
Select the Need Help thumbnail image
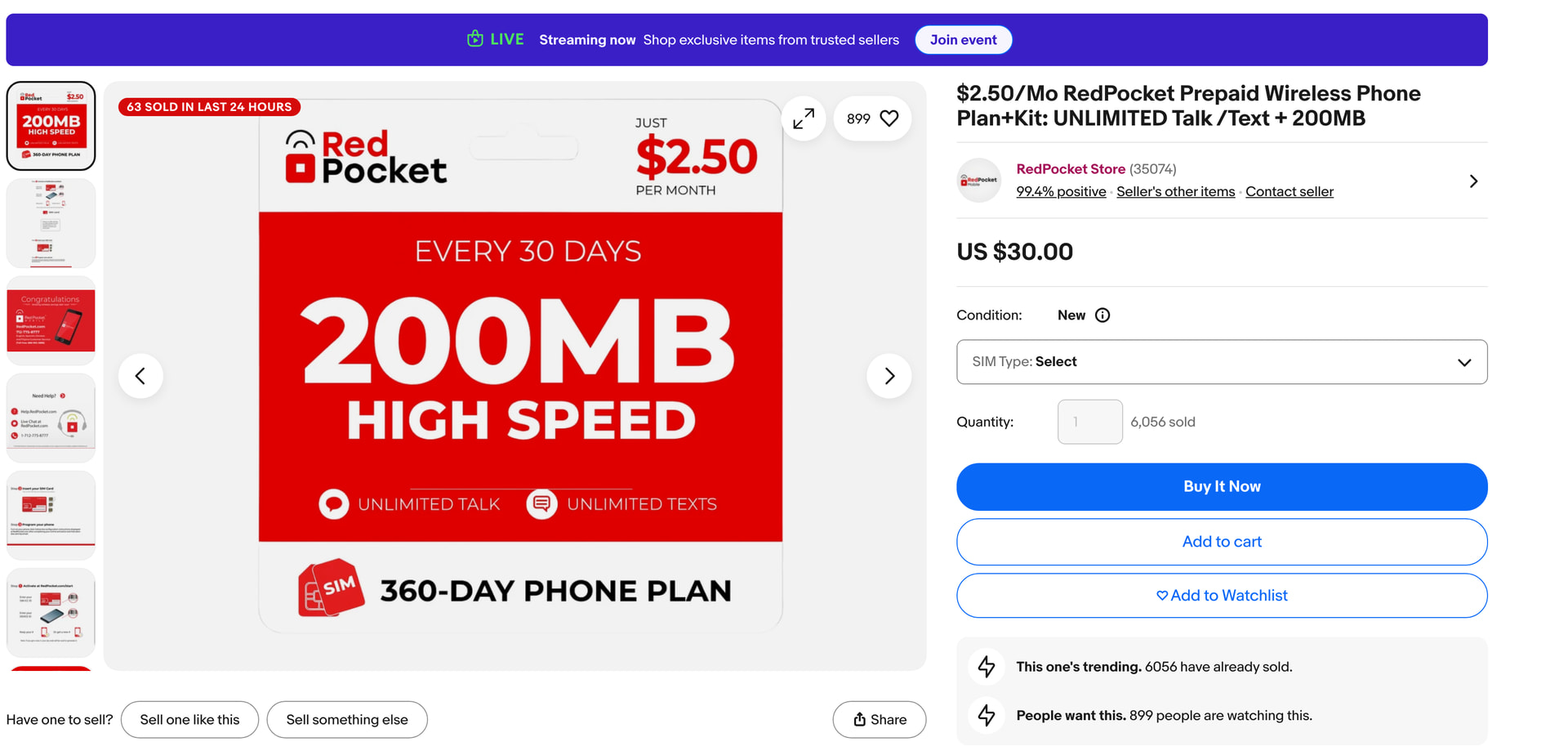(x=51, y=418)
